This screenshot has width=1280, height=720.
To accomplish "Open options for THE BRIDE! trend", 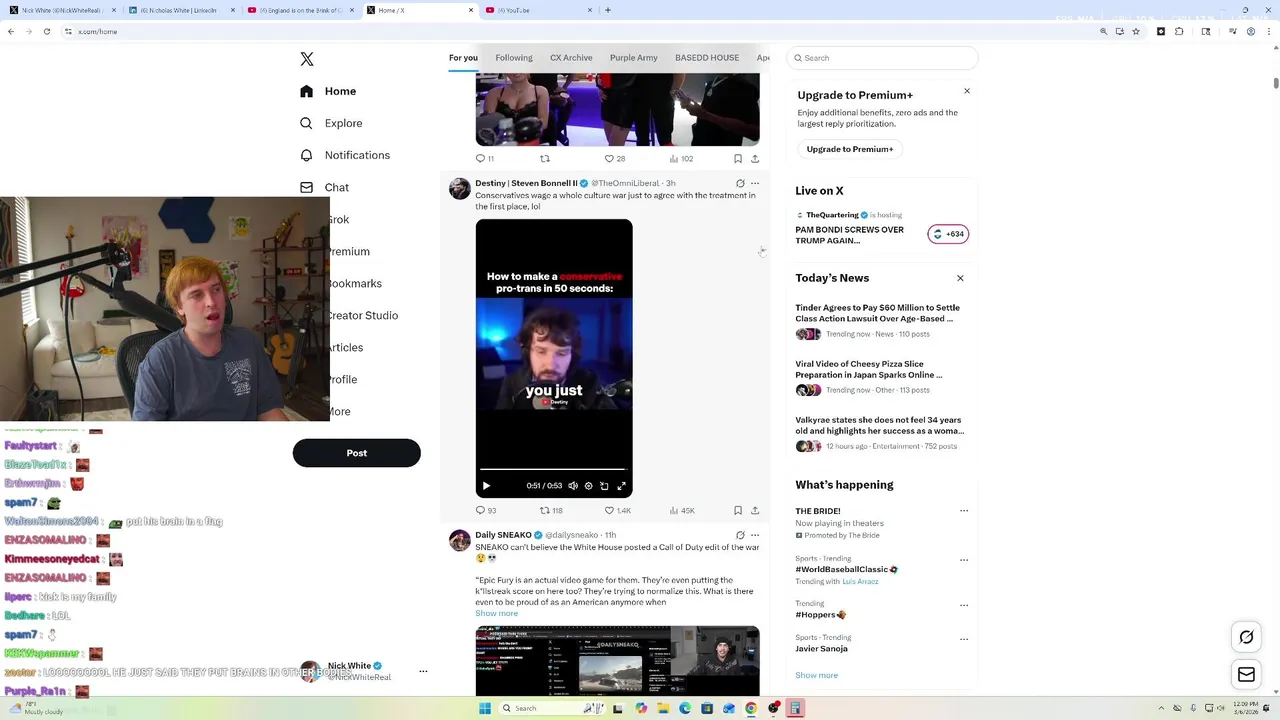I will tap(964, 511).
